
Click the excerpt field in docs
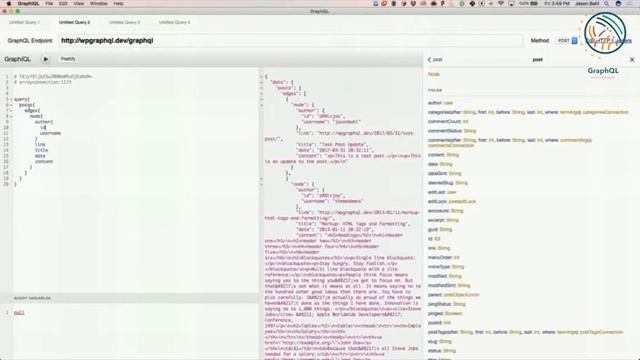point(436,220)
